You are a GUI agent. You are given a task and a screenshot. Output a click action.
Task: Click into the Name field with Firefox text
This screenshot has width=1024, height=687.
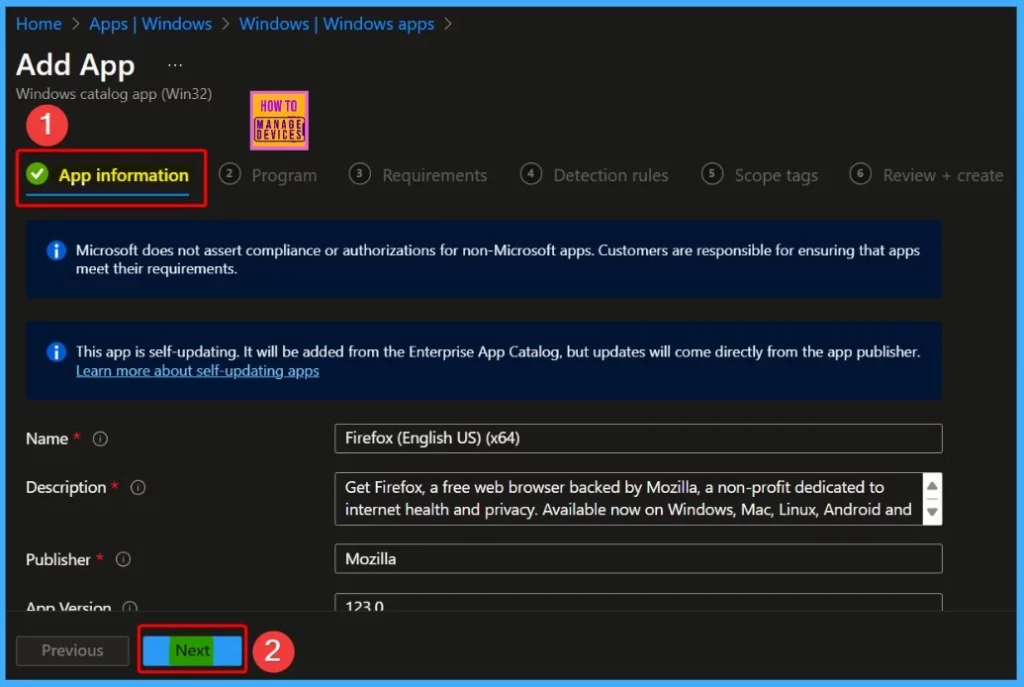point(638,438)
